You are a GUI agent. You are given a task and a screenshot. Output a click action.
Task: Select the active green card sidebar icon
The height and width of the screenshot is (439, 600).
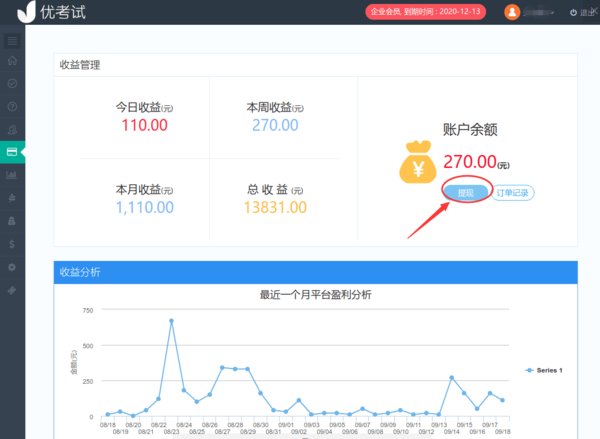[x=12, y=152]
